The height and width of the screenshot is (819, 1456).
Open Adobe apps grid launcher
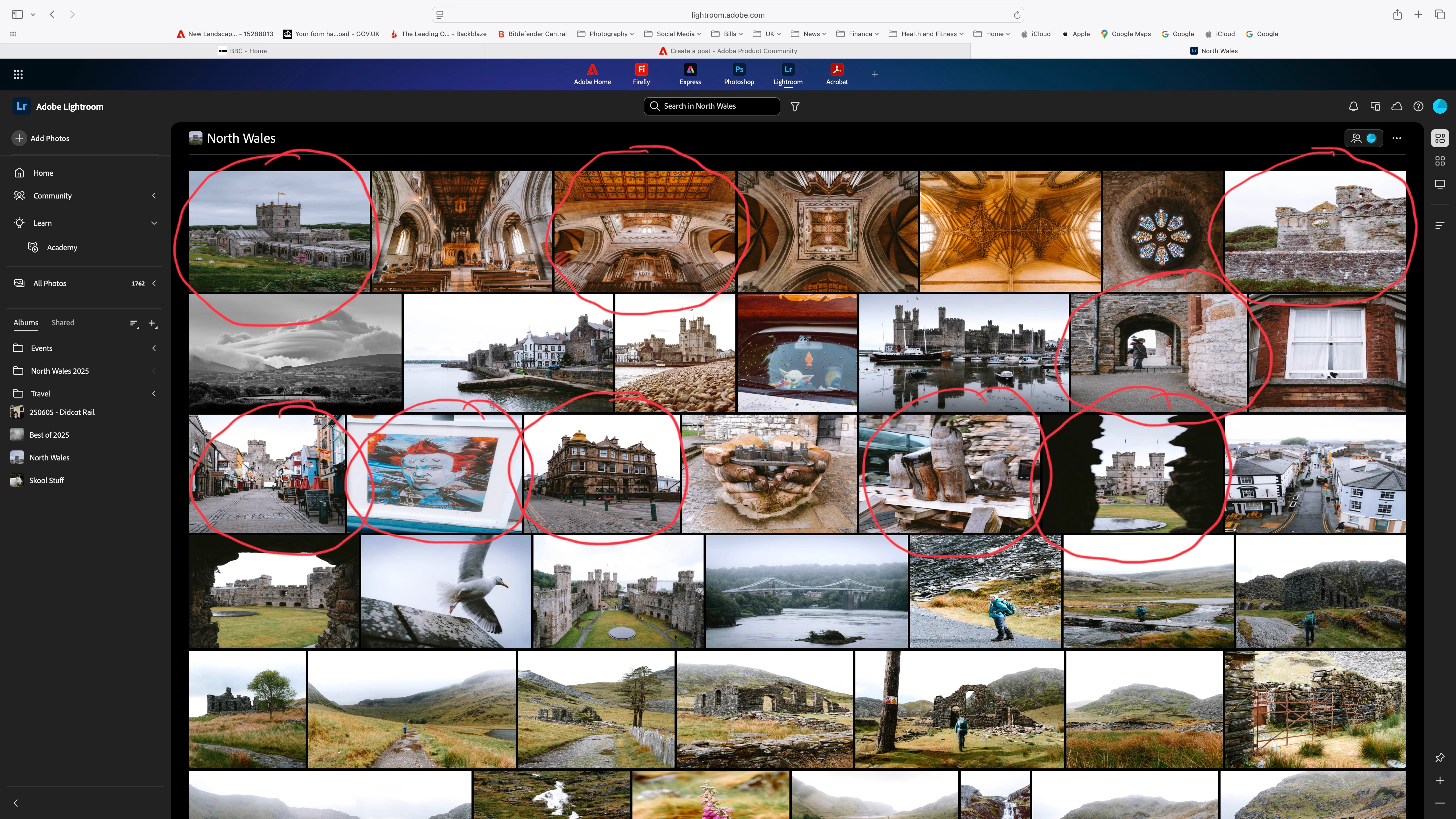coord(18,74)
